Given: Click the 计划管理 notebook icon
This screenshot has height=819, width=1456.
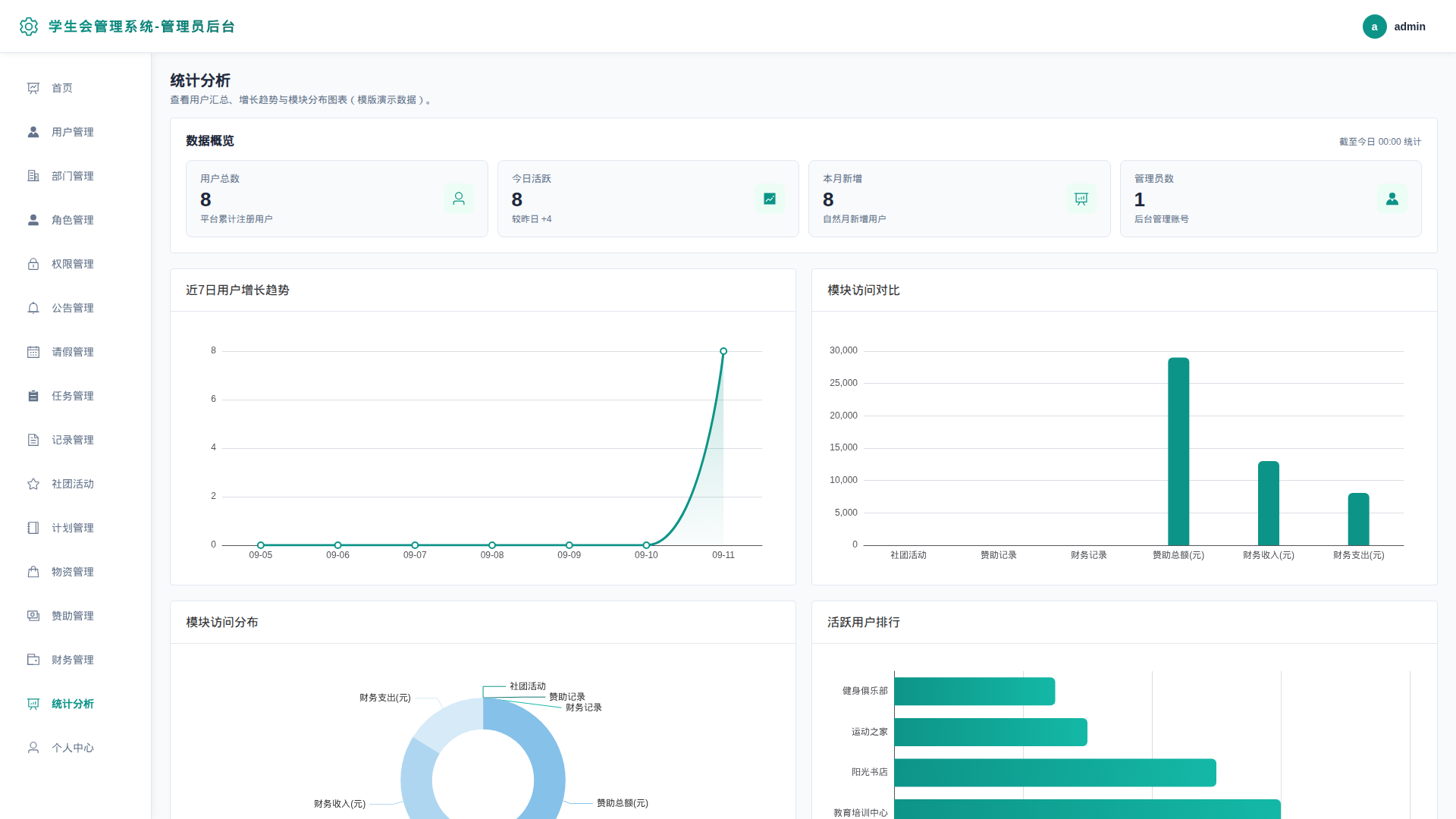Looking at the screenshot, I should pos(33,528).
